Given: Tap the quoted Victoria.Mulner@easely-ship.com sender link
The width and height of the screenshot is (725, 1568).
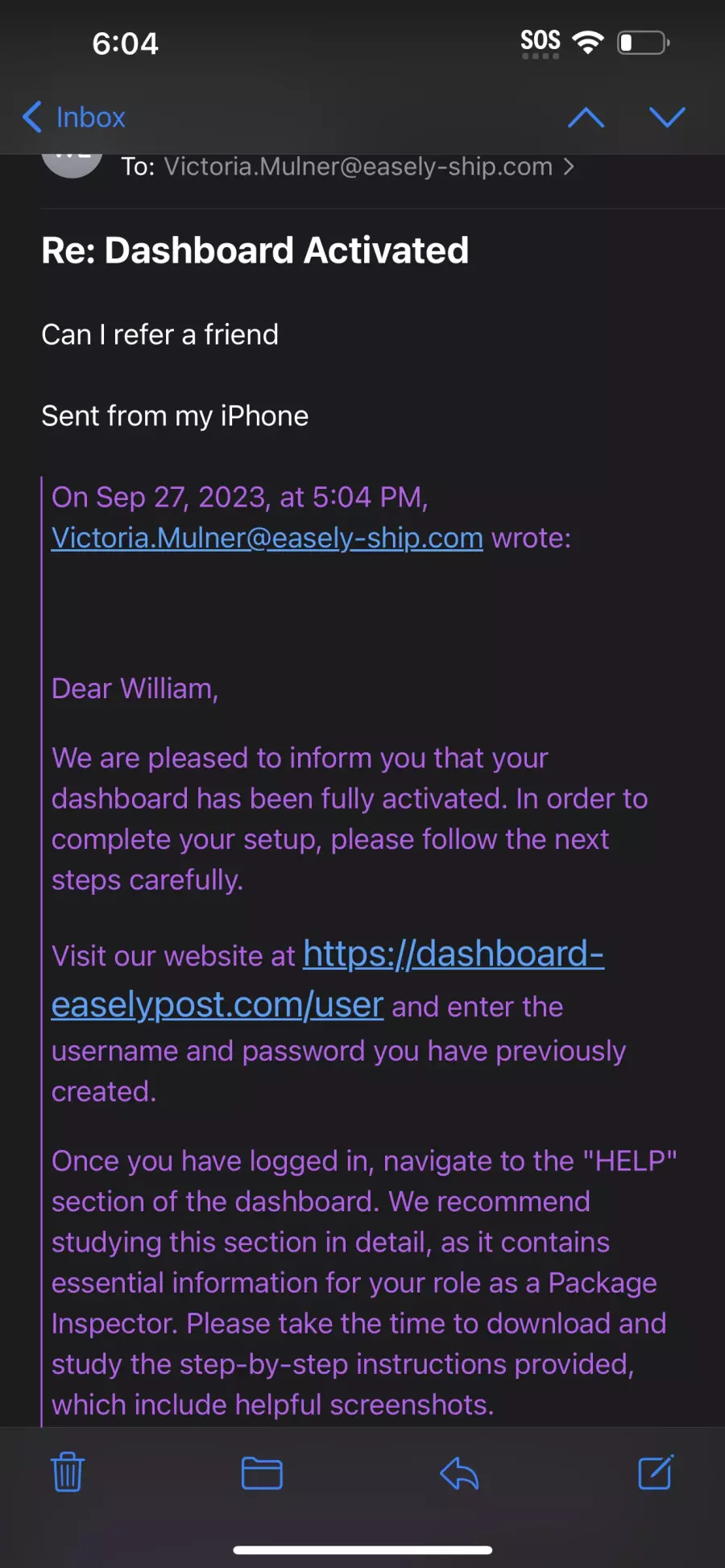Looking at the screenshot, I should 267,538.
